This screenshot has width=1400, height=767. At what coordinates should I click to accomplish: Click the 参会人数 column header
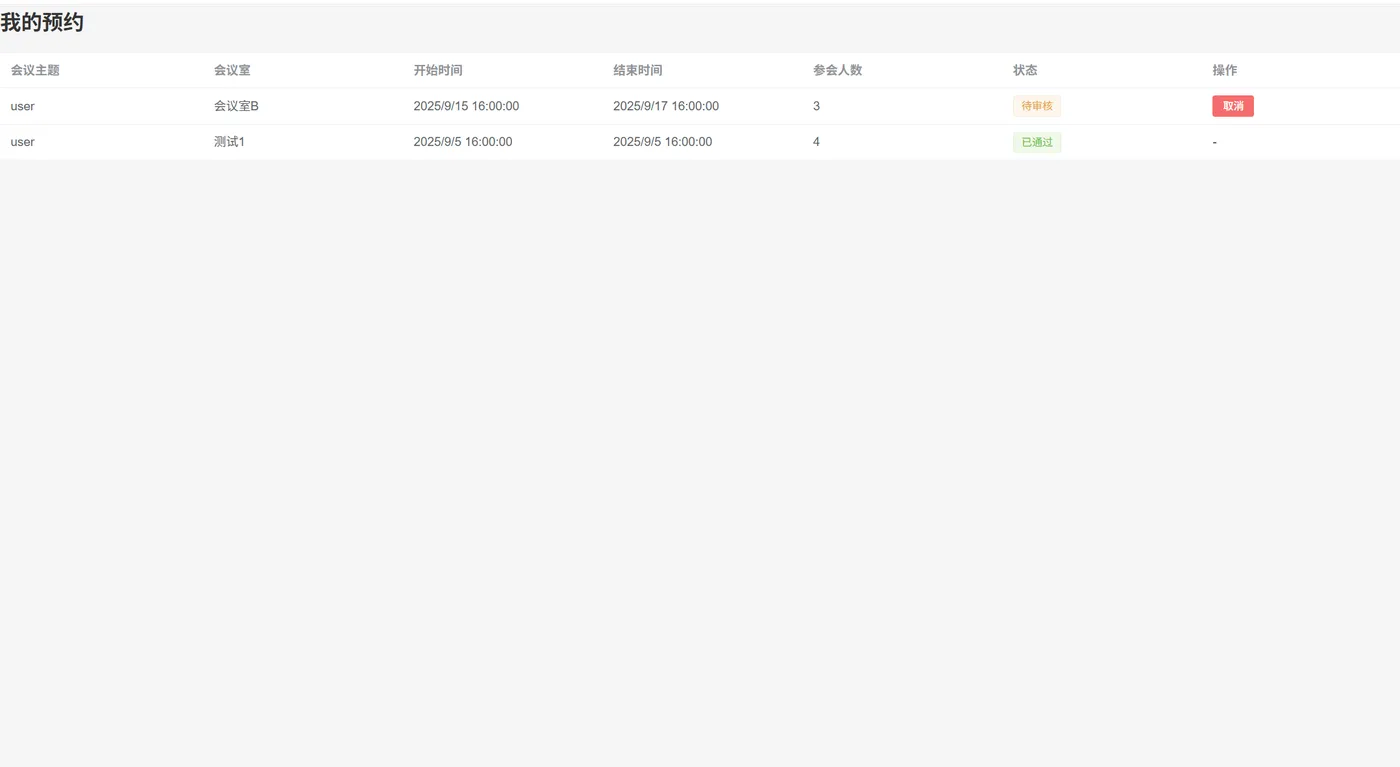838,70
